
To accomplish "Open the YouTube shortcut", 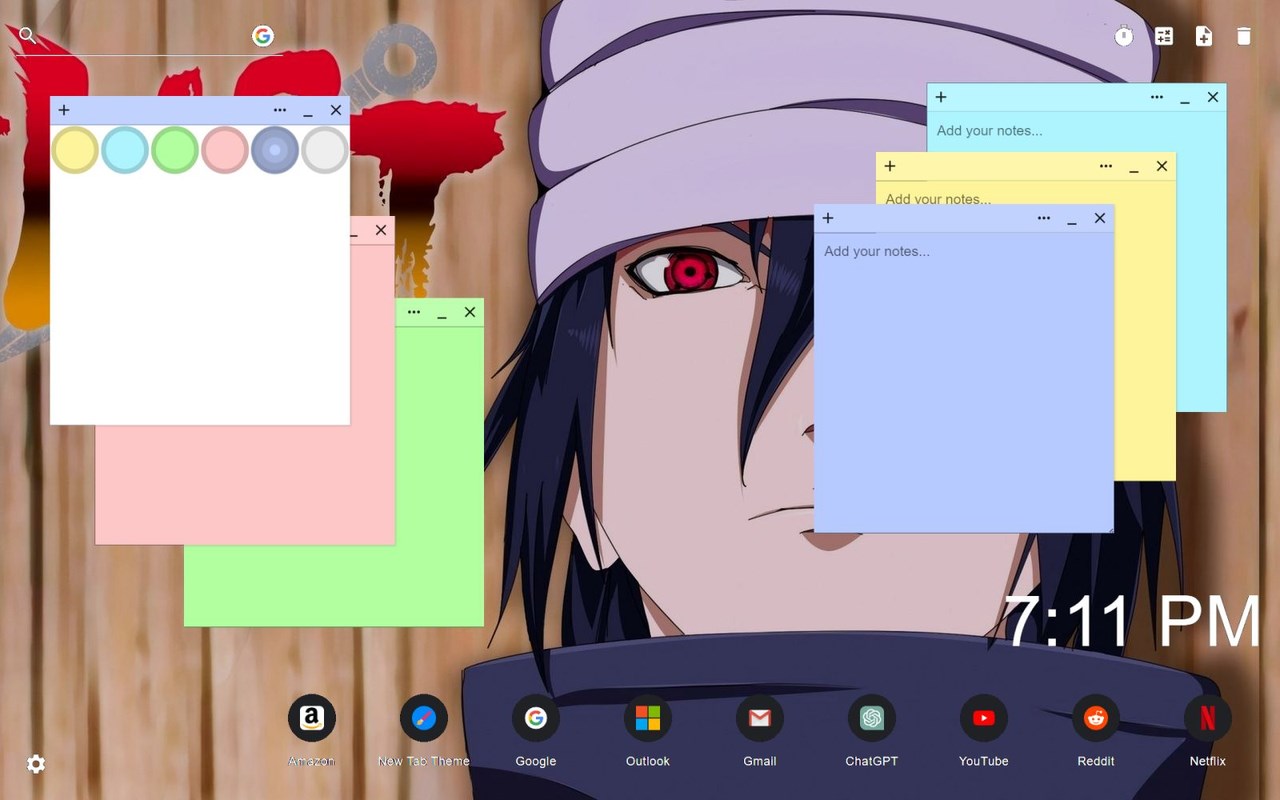I will click(x=984, y=718).
